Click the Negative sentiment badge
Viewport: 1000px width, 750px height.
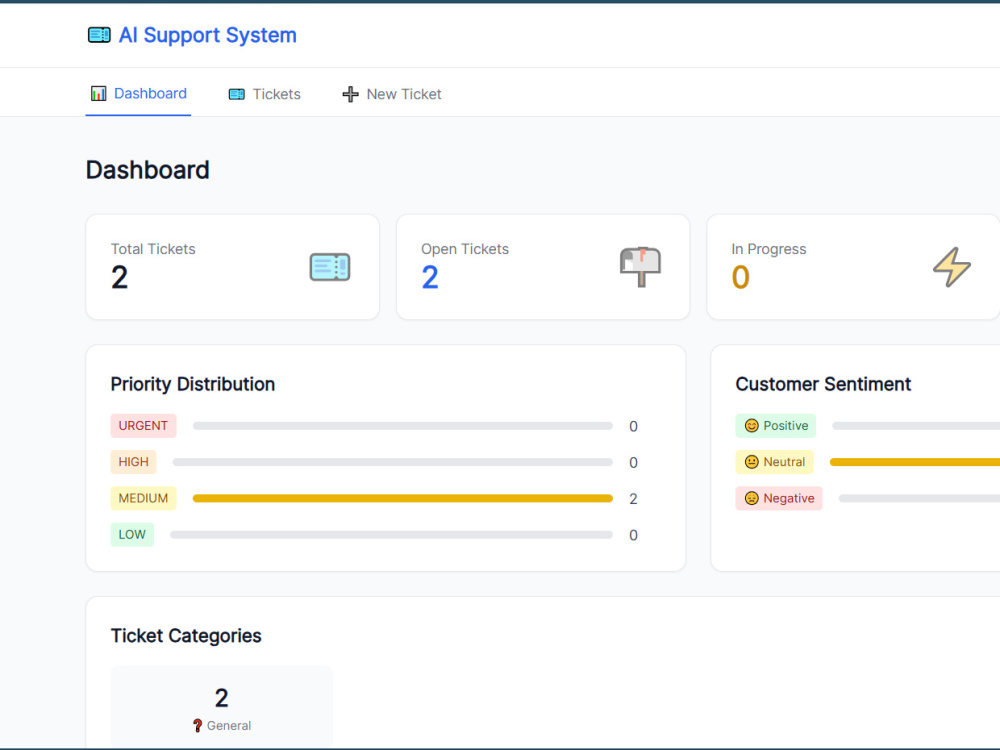tap(779, 499)
